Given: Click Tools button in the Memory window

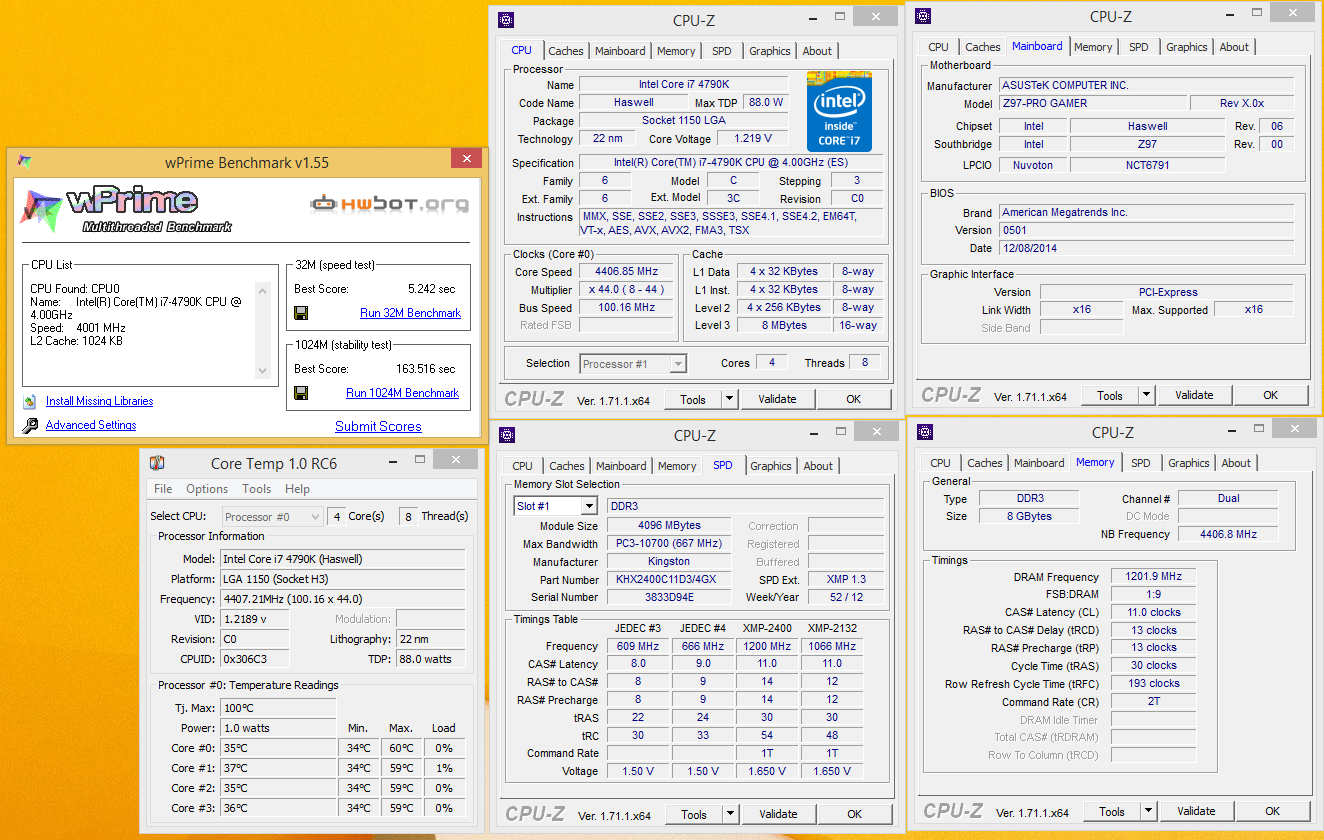Looking at the screenshot, I should click(x=1112, y=811).
